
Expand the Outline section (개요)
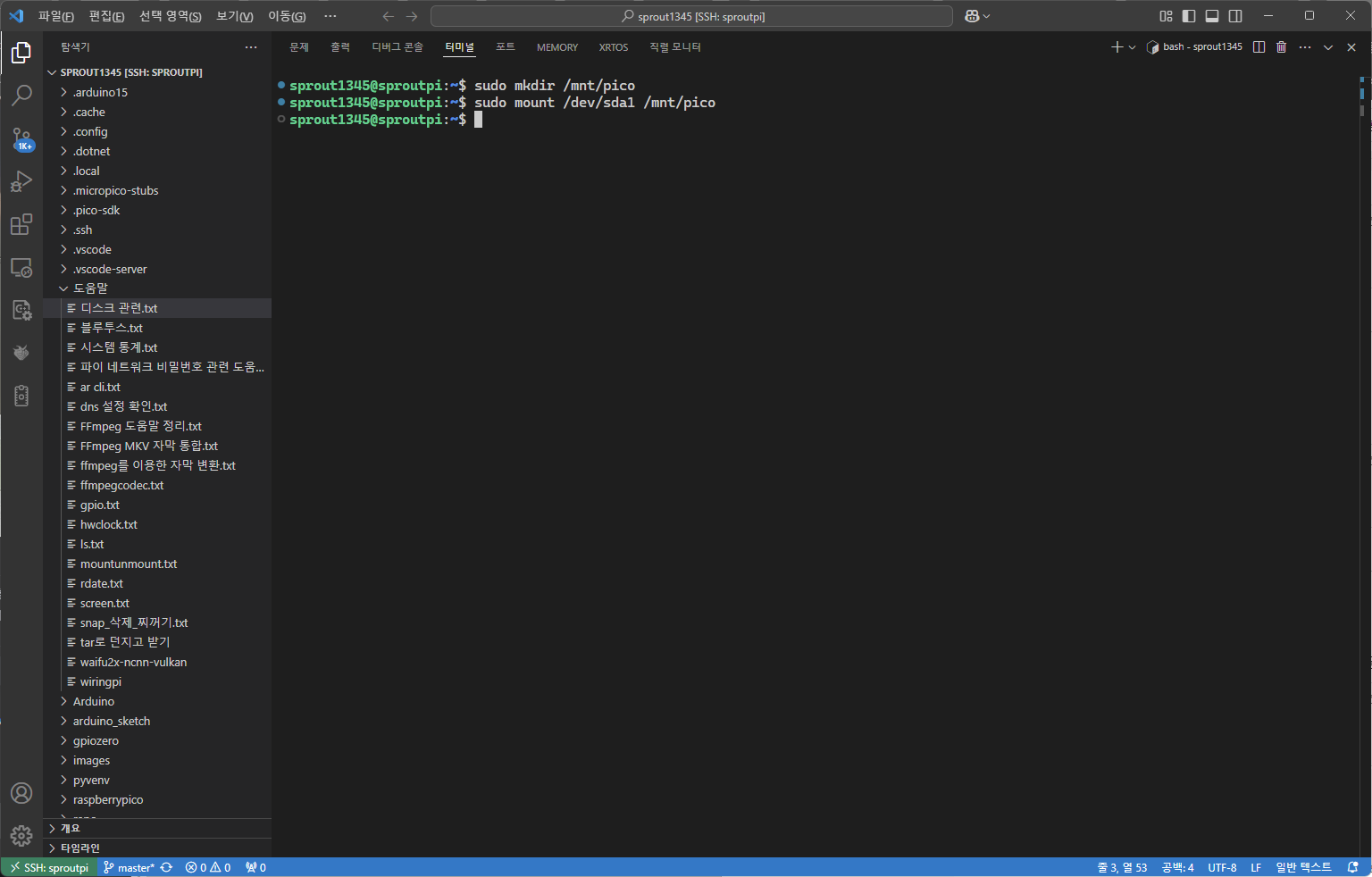pyautogui.click(x=157, y=829)
